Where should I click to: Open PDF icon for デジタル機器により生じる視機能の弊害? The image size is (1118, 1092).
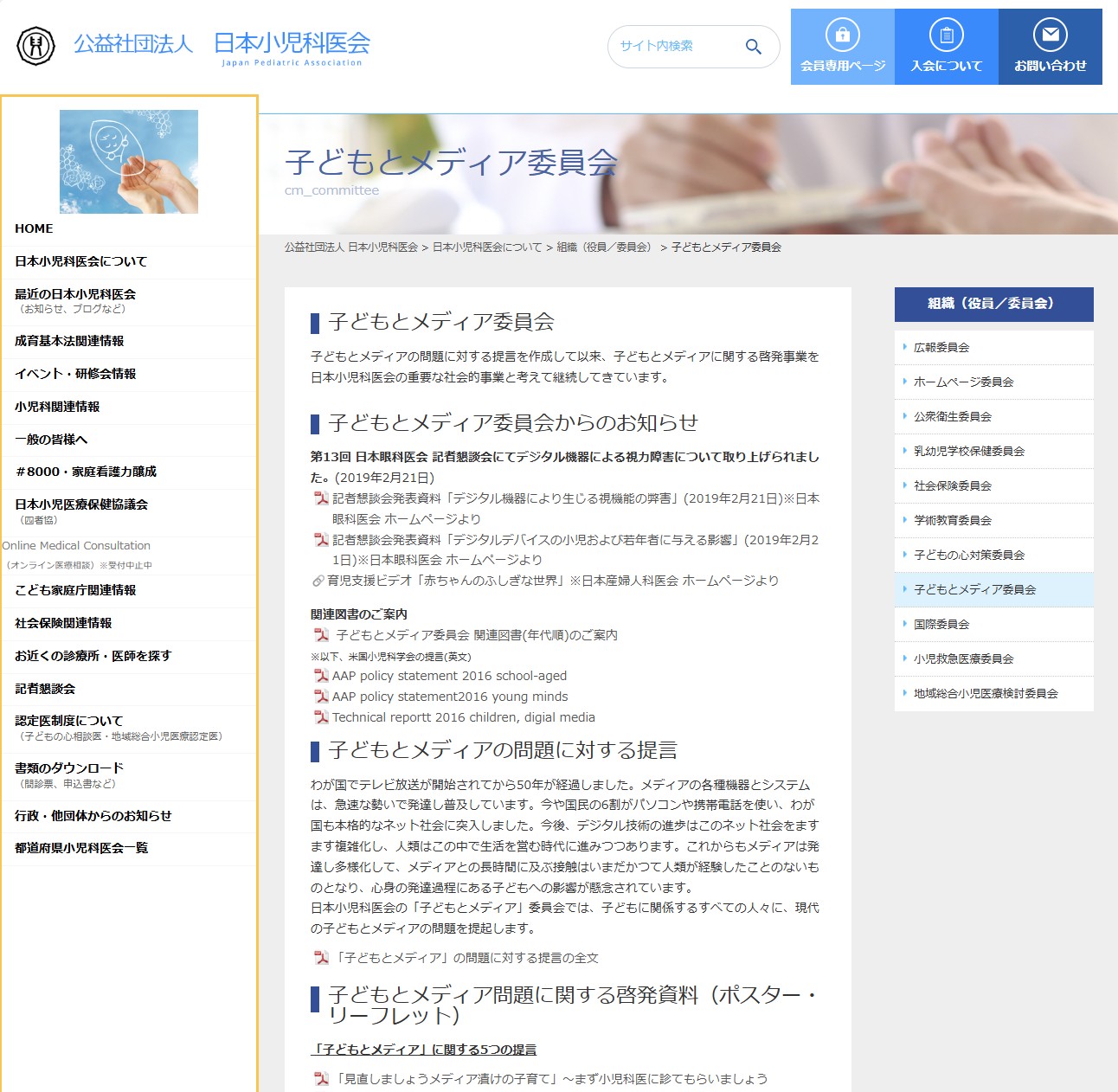[321, 498]
